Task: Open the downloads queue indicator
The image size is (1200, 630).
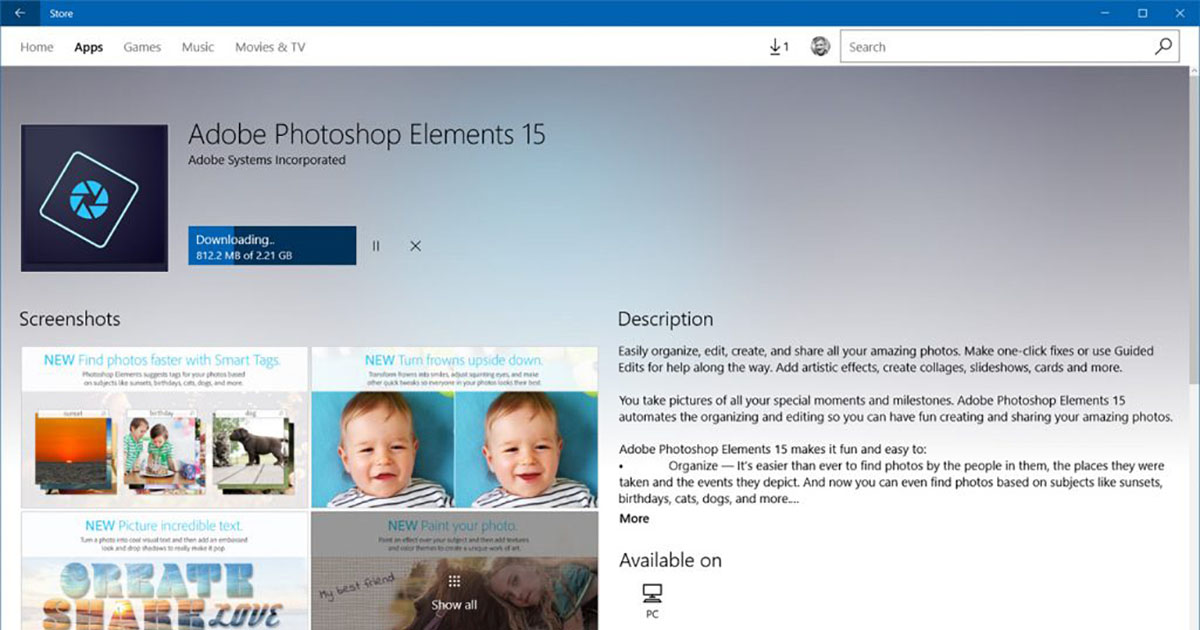Action: coord(779,47)
